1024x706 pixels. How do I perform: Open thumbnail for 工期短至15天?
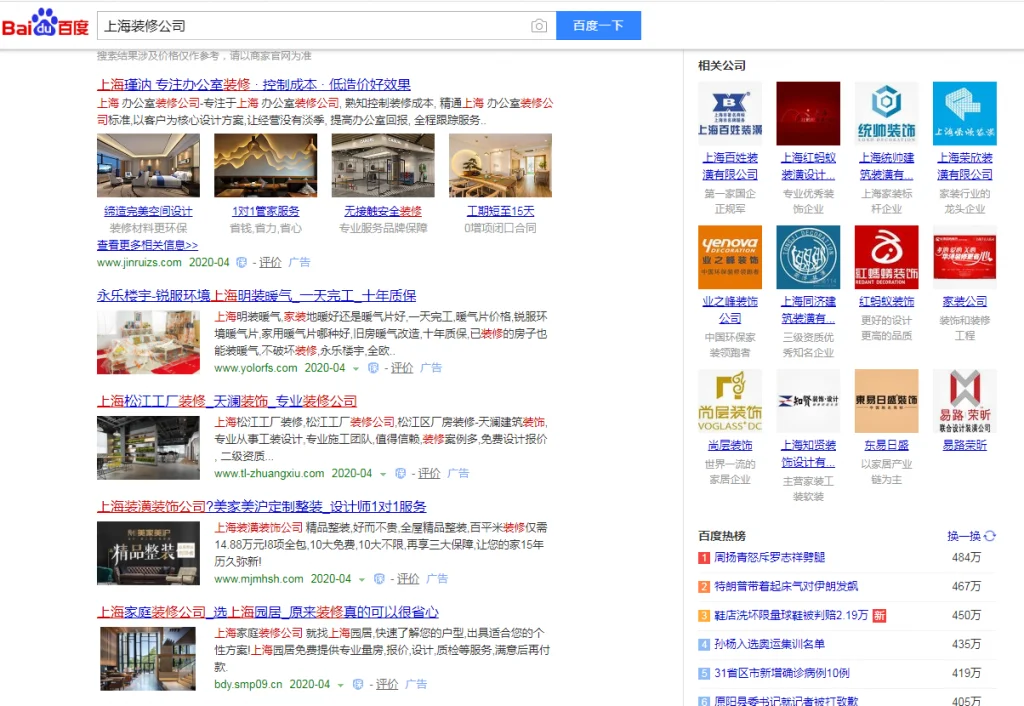[x=500, y=166]
